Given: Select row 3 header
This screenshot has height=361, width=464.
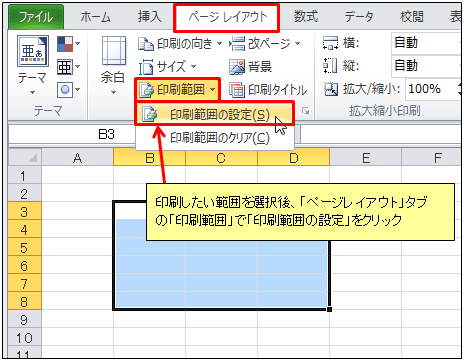Looking at the screenshot, I should [x=25, y=211].
